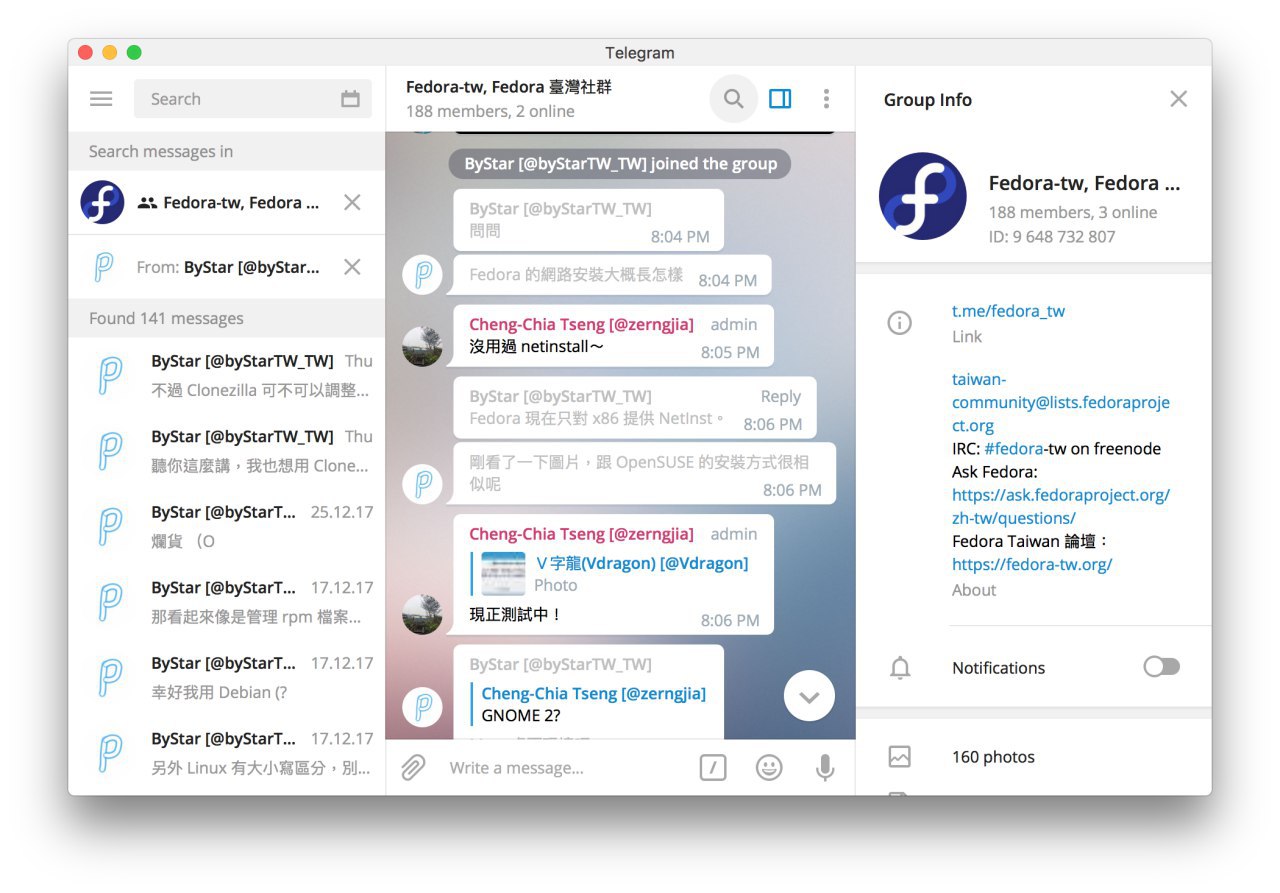
Task: Click the Ｖ字龍(Vdragon) quoted reply name
Action: point(641,563)
